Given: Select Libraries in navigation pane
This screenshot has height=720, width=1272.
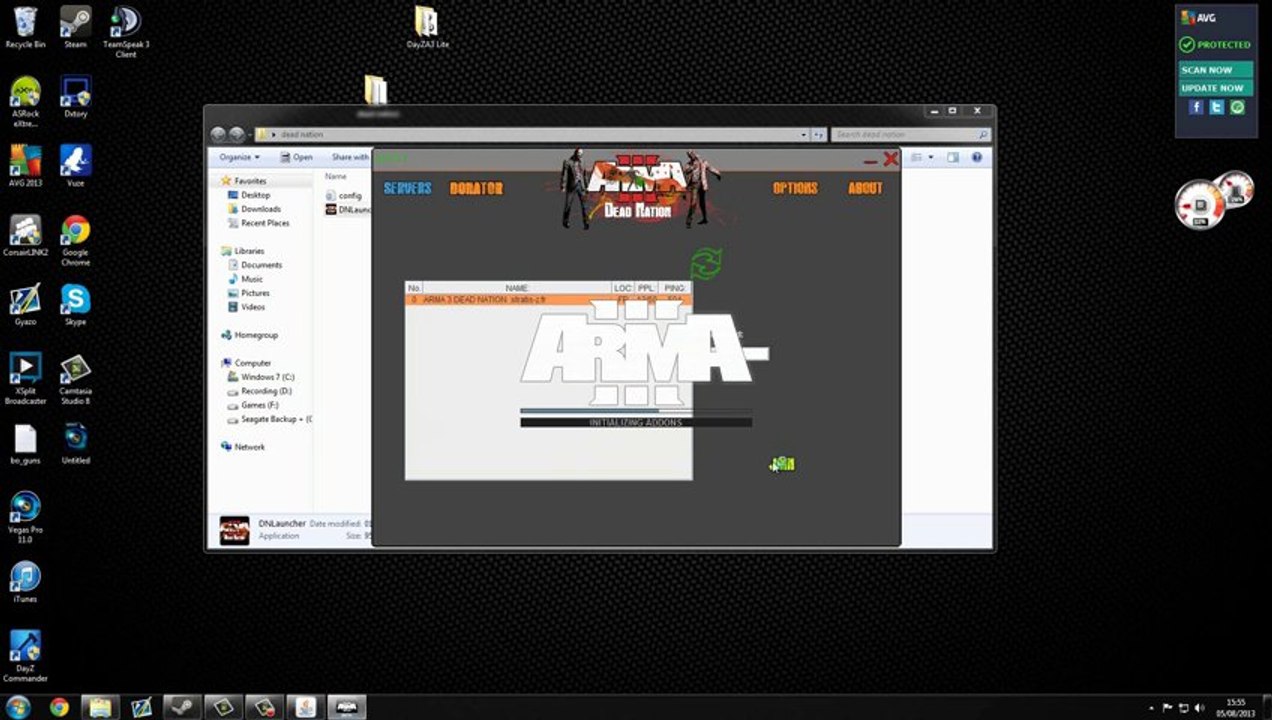Looking at the screenshot, I should (249, 251).
